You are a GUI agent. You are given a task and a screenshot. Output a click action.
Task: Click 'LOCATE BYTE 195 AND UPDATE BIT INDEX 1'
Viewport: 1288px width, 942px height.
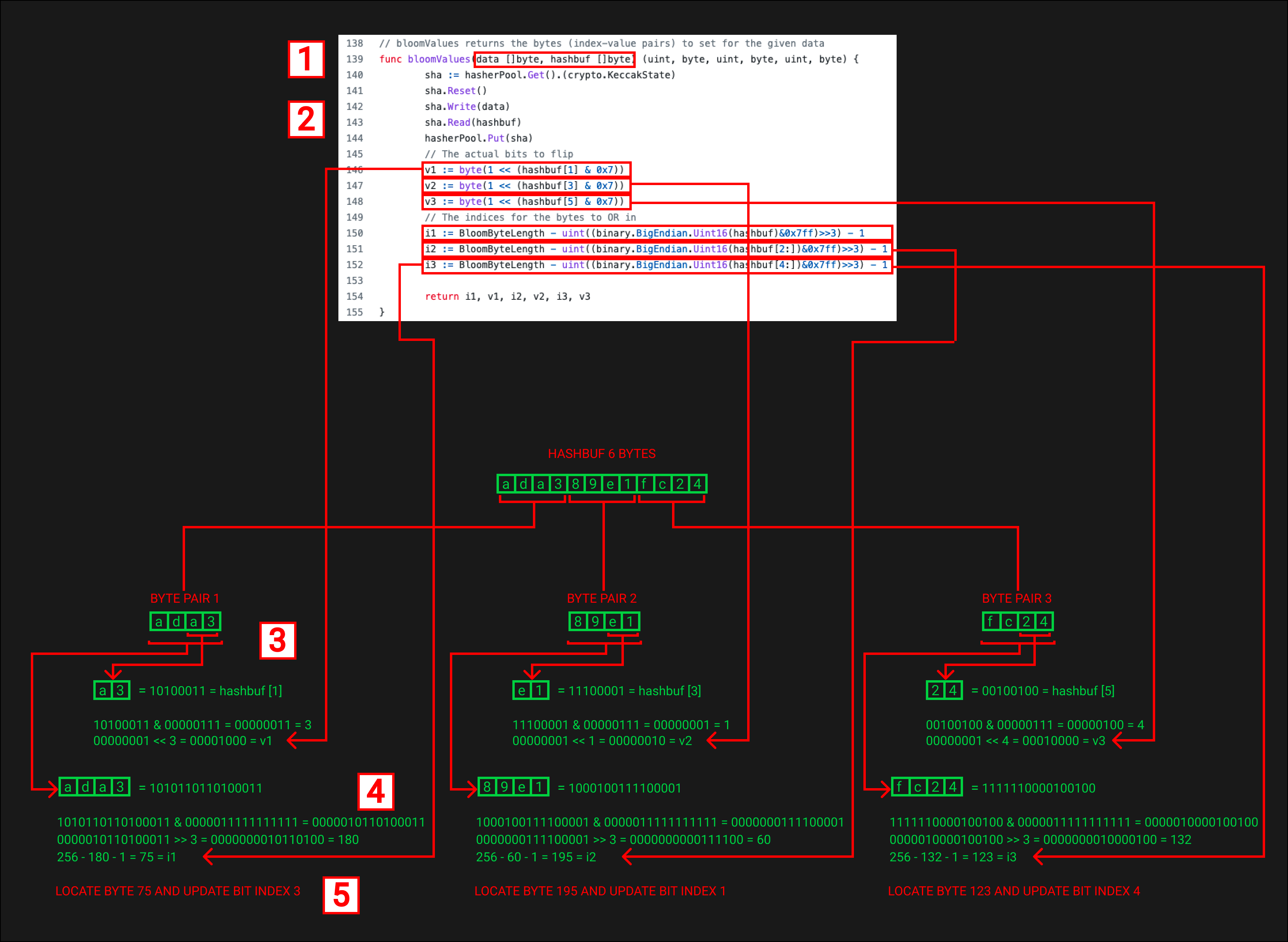pyautogui.click(x=600, y=891)
